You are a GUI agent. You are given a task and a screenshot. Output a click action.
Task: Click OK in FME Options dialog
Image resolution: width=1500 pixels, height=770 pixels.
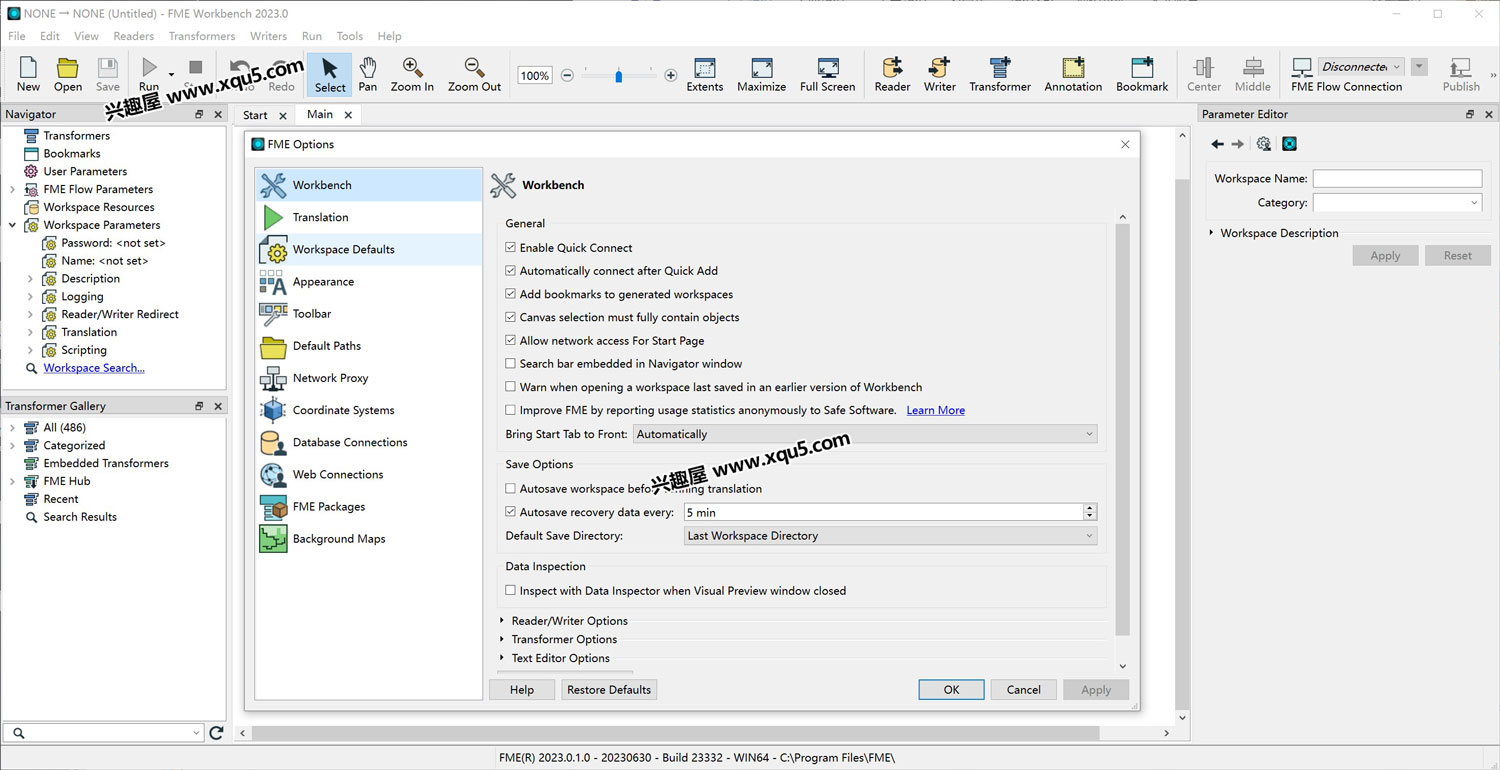coord(951,690)
